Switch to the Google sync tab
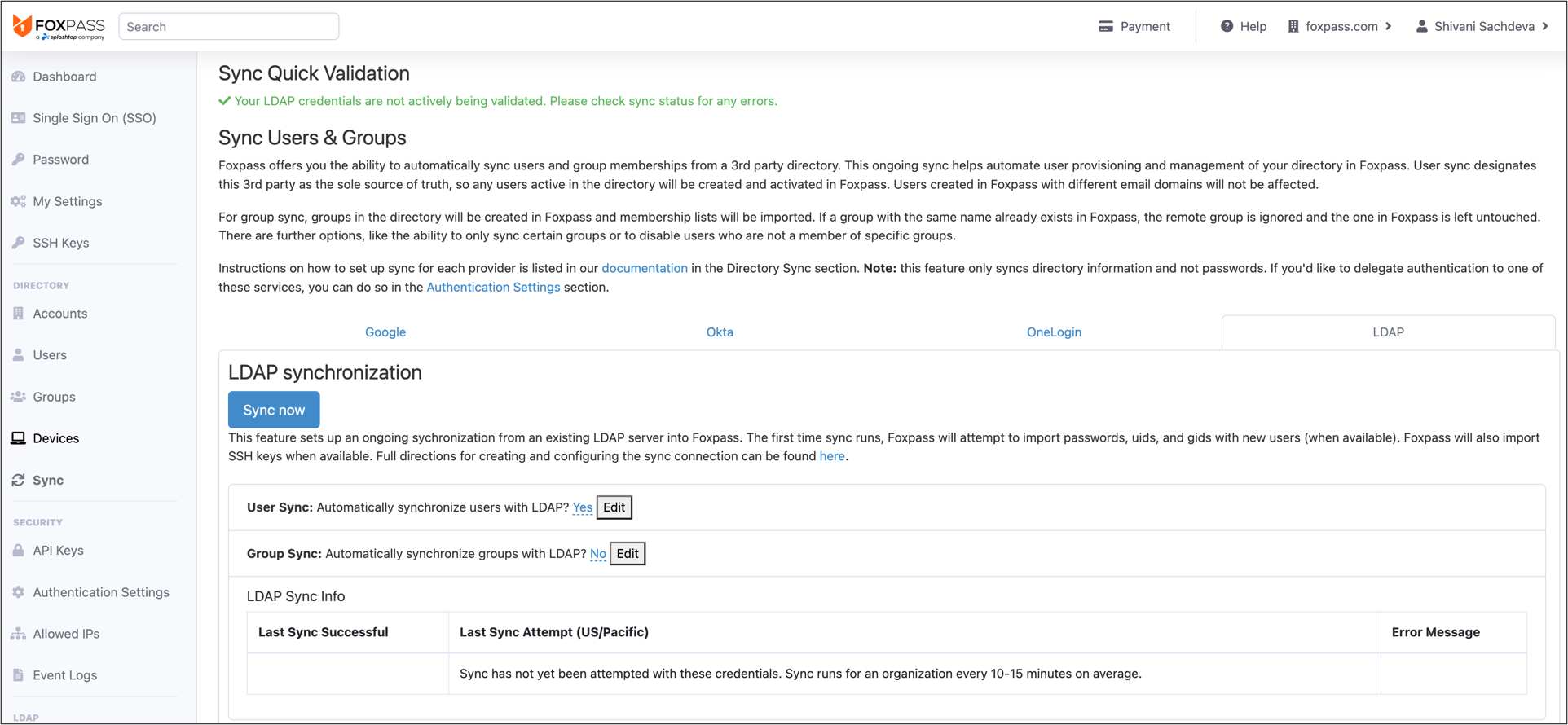Image resolution: width=1568 pixels, height=725 pixels. 385,332
